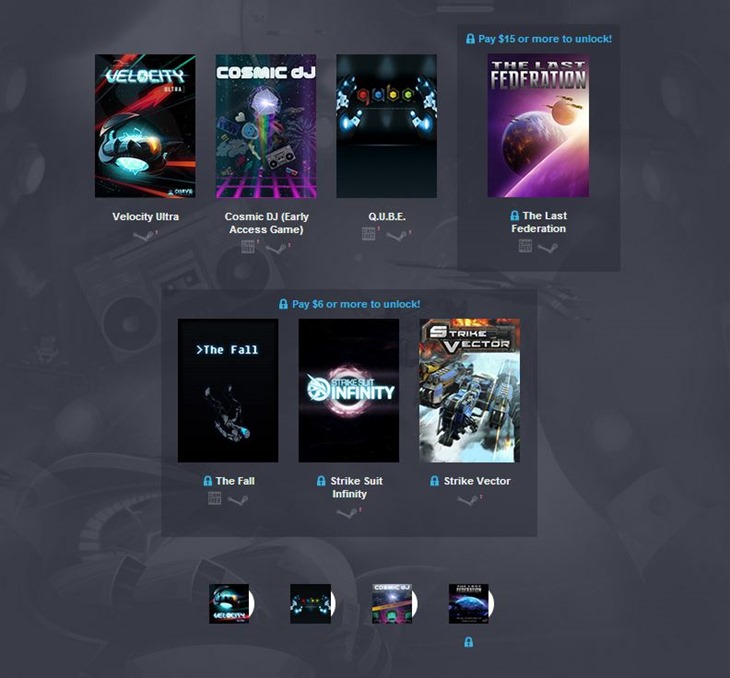Click the "Cosmic DJ (Early Access Game)" title
Image resolution: width=730 pixels, height=678 pixels.
click(266, 223)
